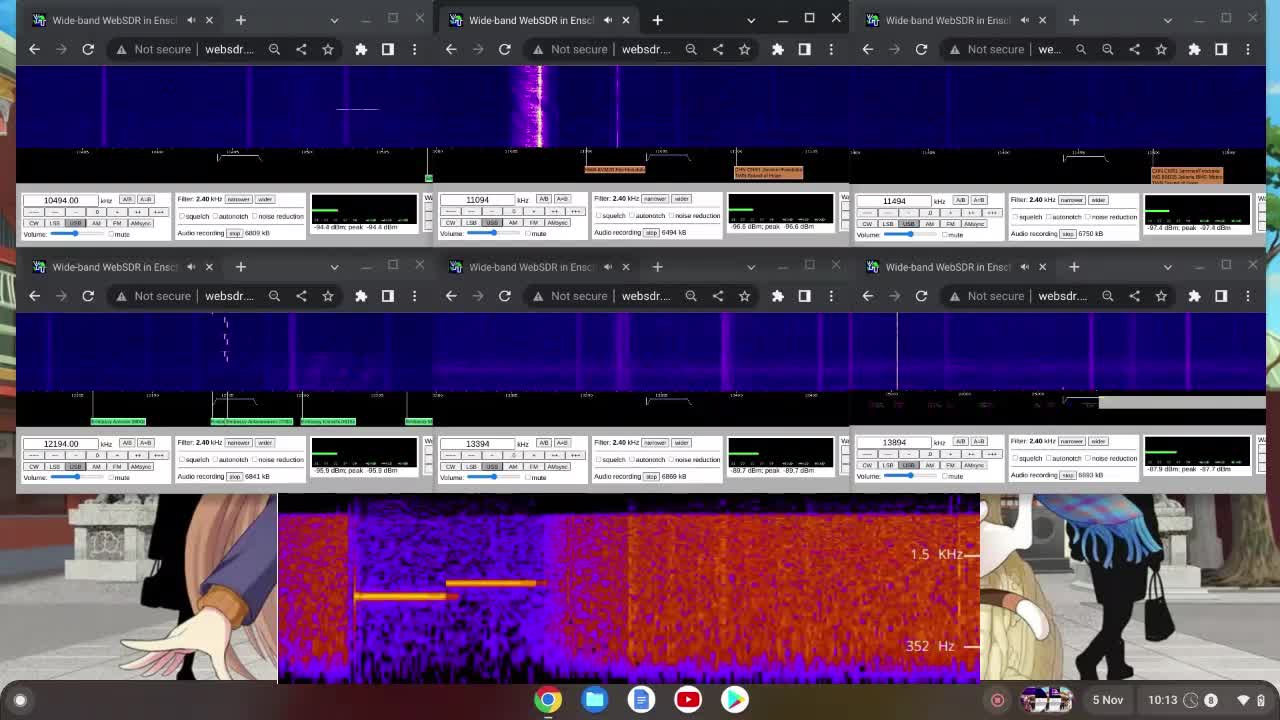
Task: Check the mute box in the 13894 kHz window
Action: click(x=944, y=476)
